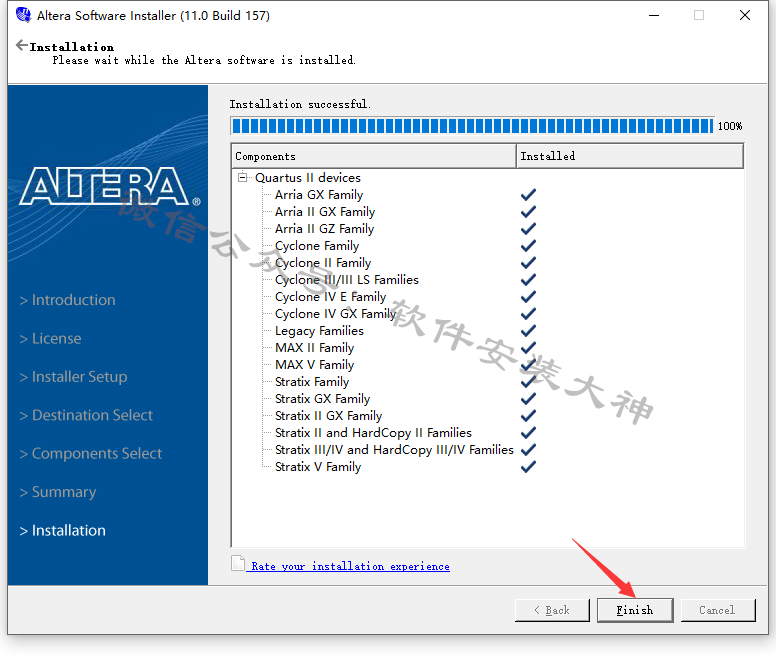Image resolution: width=776 pixels, height=663 pixels.
Task: Select Stratix II and HardCopy II Families row
Action: 373,433
